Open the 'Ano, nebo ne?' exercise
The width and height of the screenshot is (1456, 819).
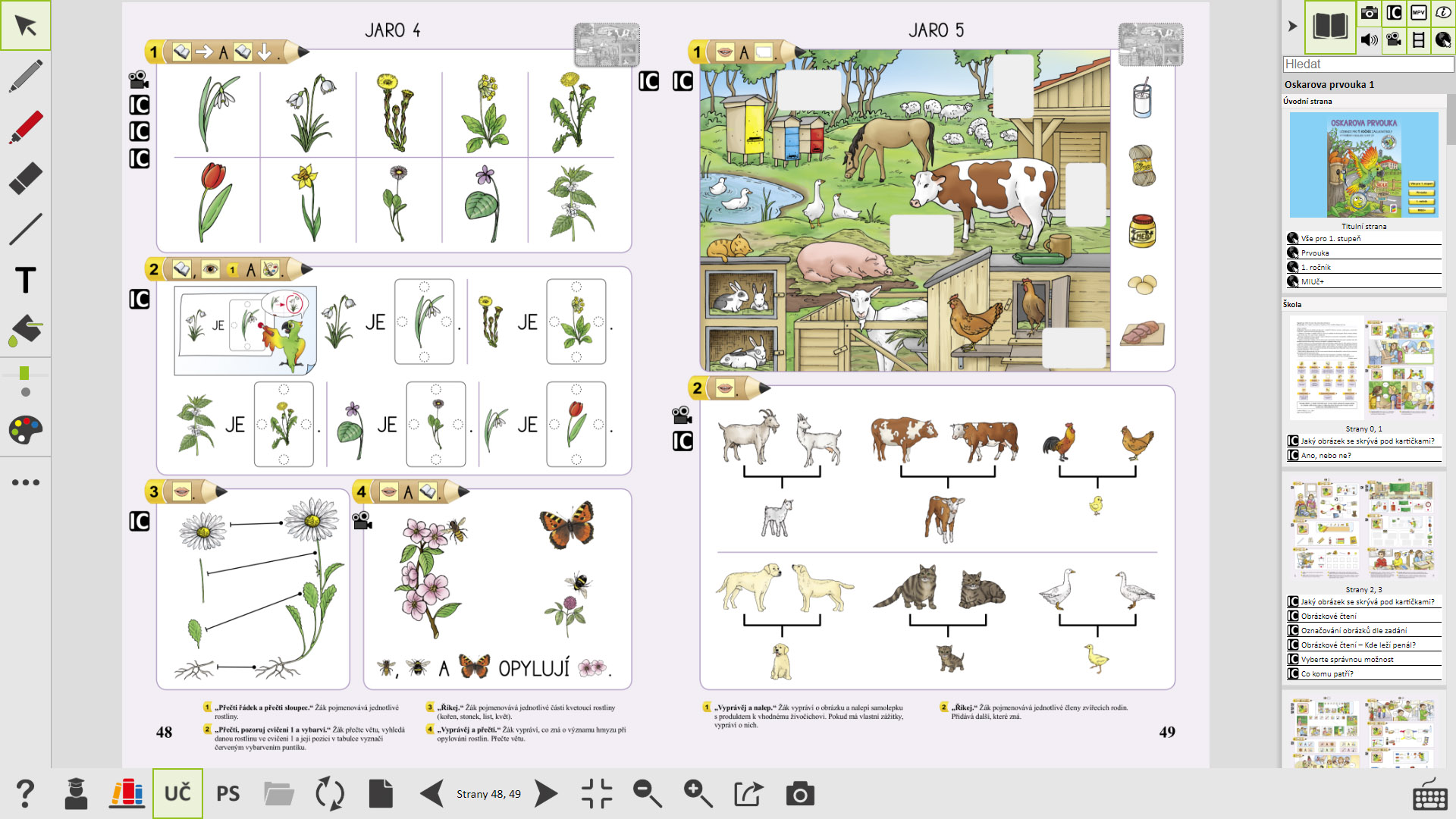pyautogui.click(x=1363, y=455)
